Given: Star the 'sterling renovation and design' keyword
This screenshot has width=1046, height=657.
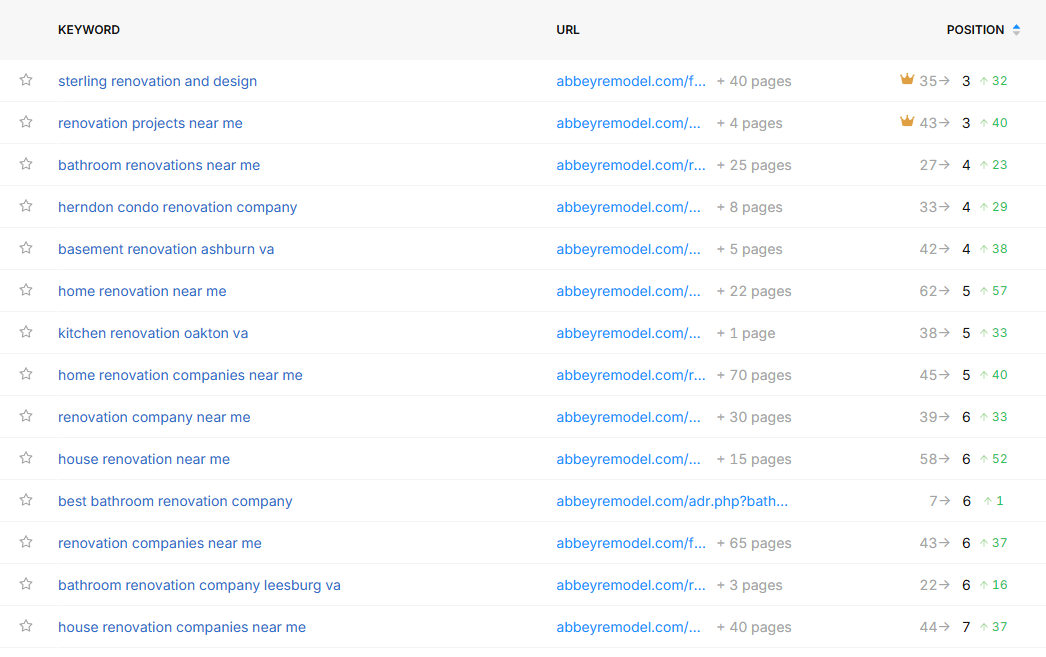Looking at the screenshot, I should (26, 80).
